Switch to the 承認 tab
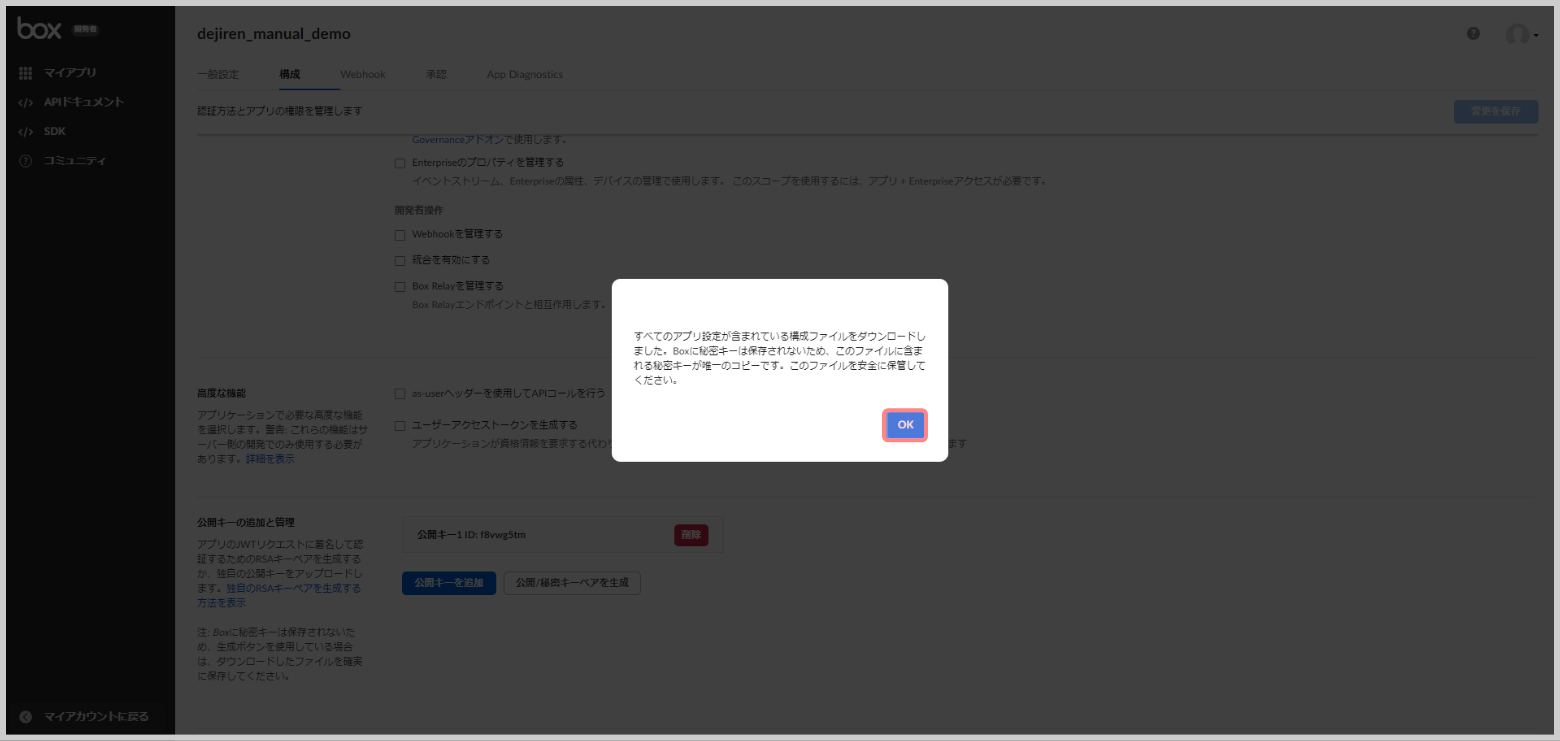Viewport: 1560px width, 741px height. (x=436, y=75)
